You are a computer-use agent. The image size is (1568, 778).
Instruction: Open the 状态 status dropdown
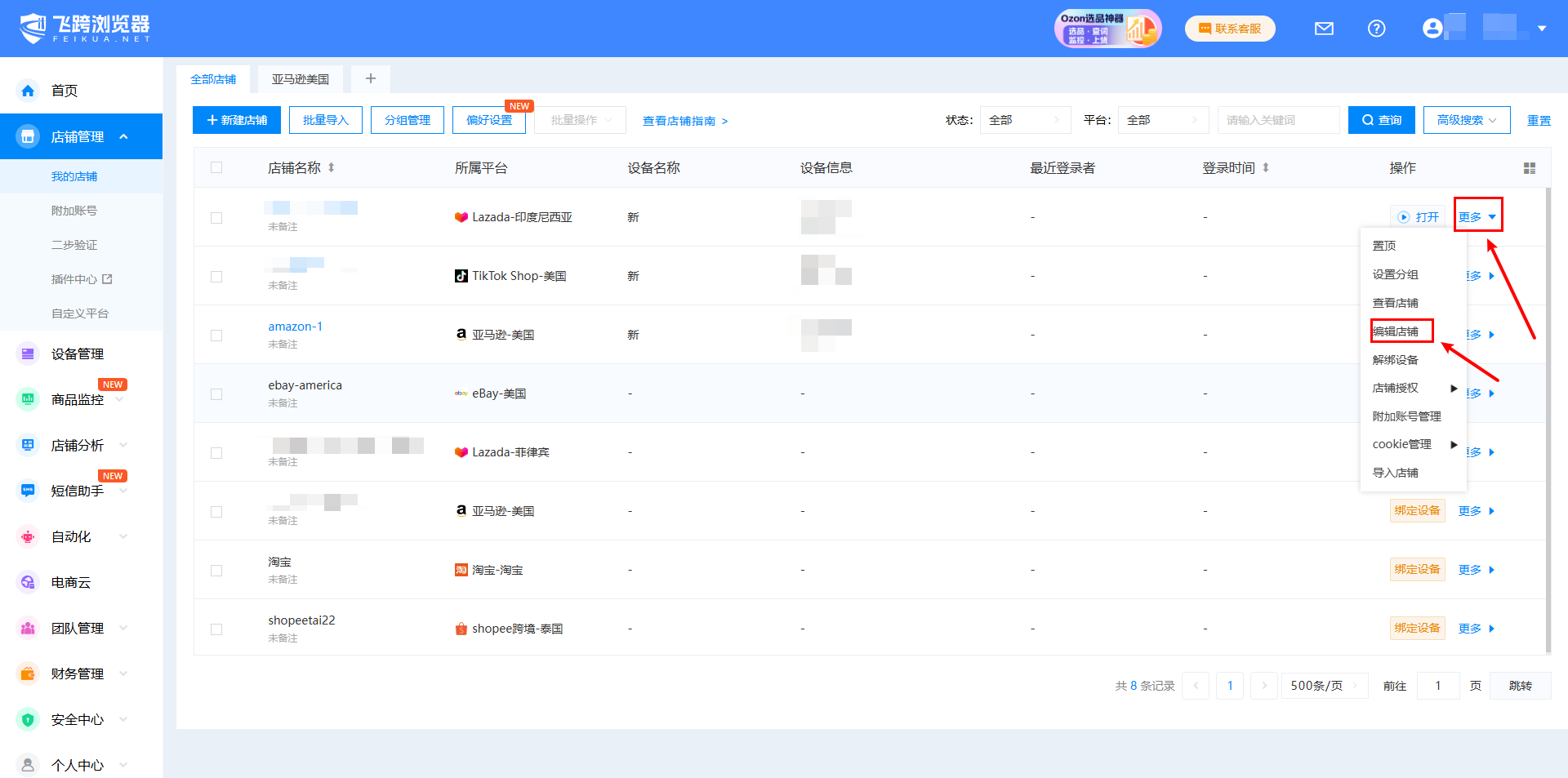pyautogui.click(x=1025, y=120)
